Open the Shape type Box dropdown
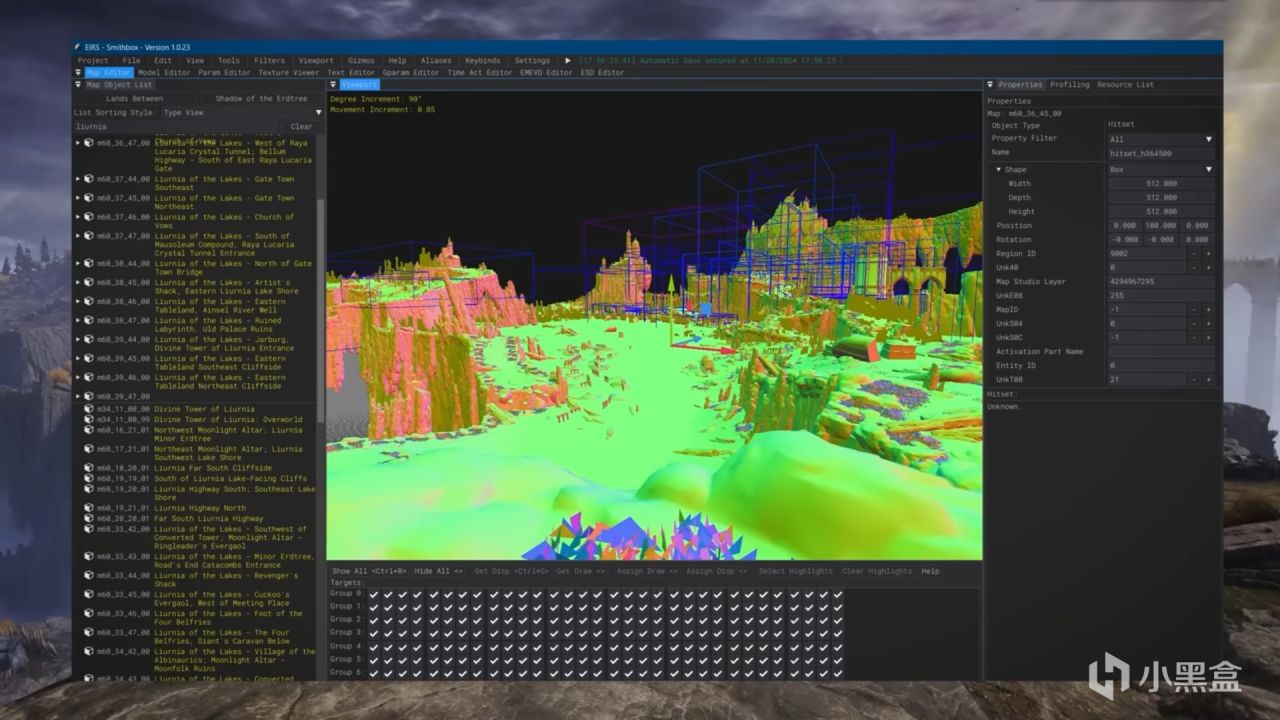 point(1161,170)
